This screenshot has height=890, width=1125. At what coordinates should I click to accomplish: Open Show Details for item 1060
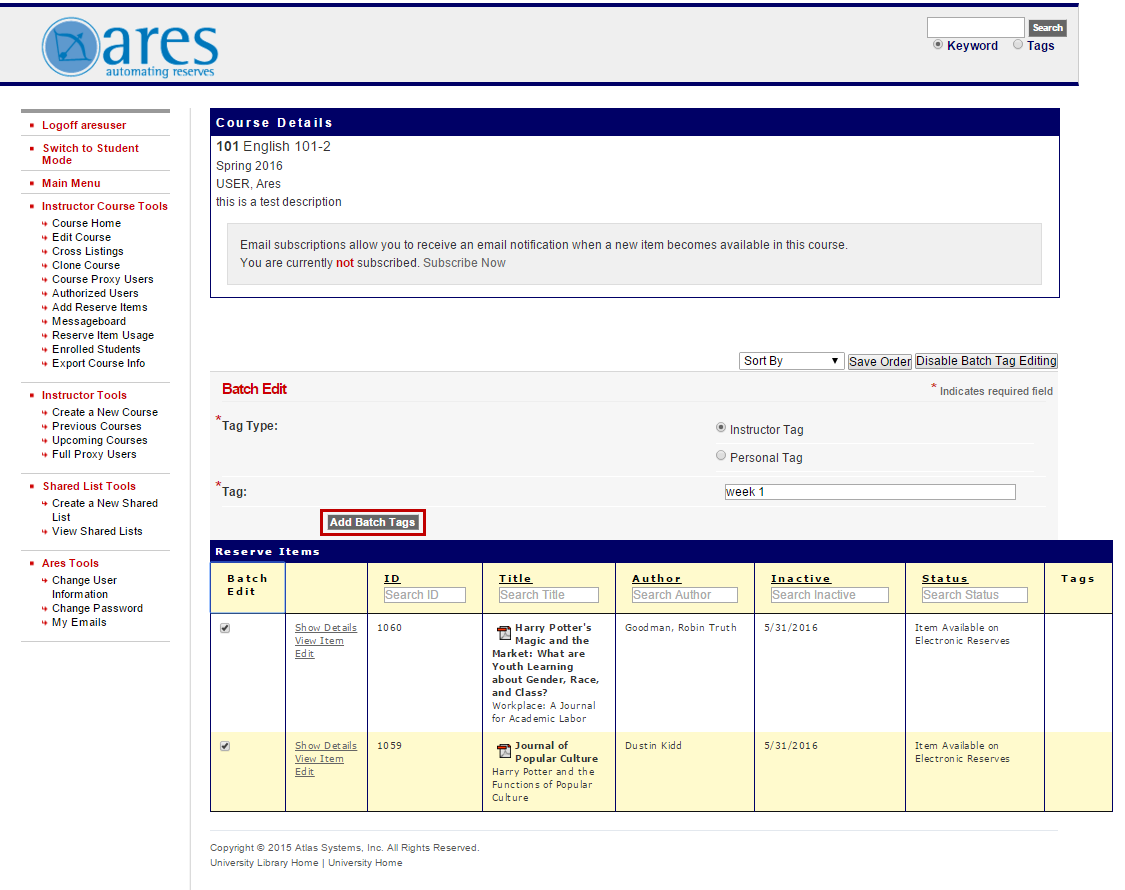pyautogui.click(x=325, y=627)
